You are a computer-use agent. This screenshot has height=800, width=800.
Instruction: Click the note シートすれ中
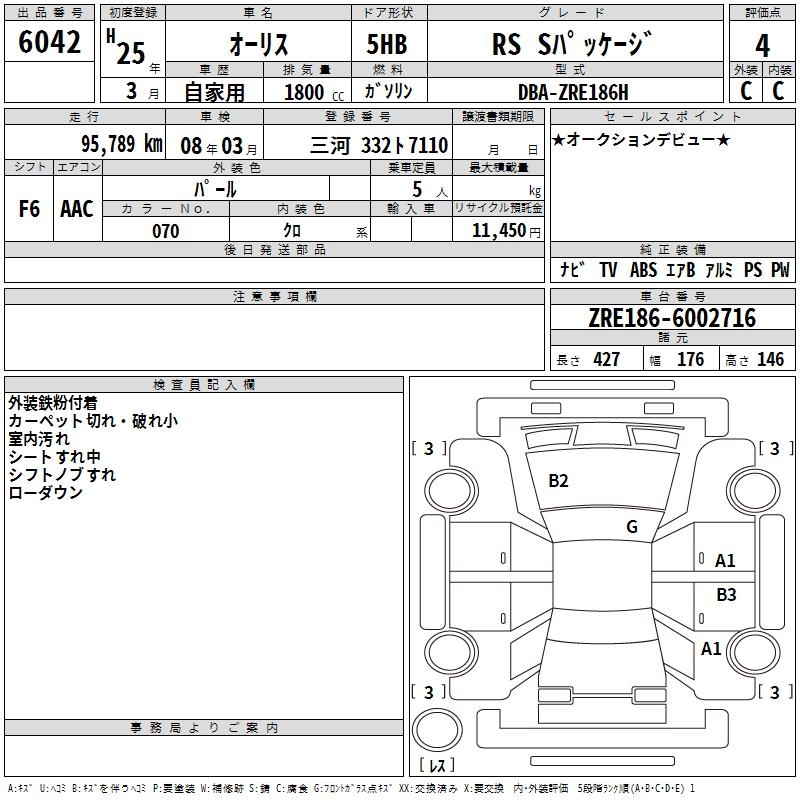pyautogui.click(x=55, y=457)
